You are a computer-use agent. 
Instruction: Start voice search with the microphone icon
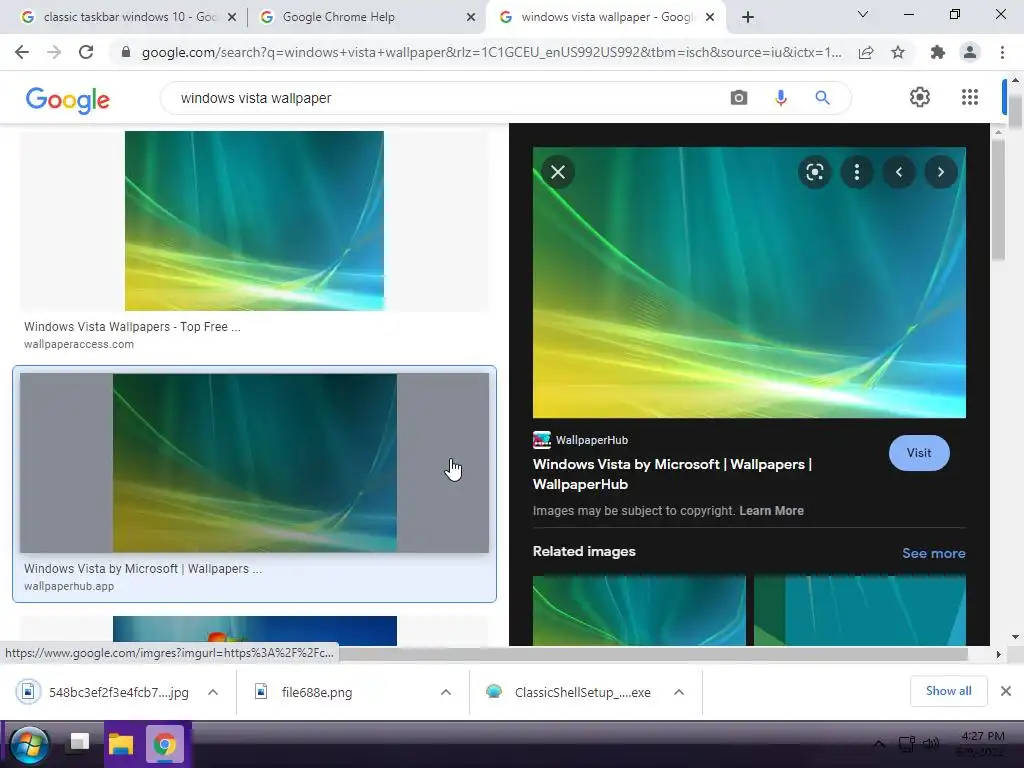(x=780, y=98)
